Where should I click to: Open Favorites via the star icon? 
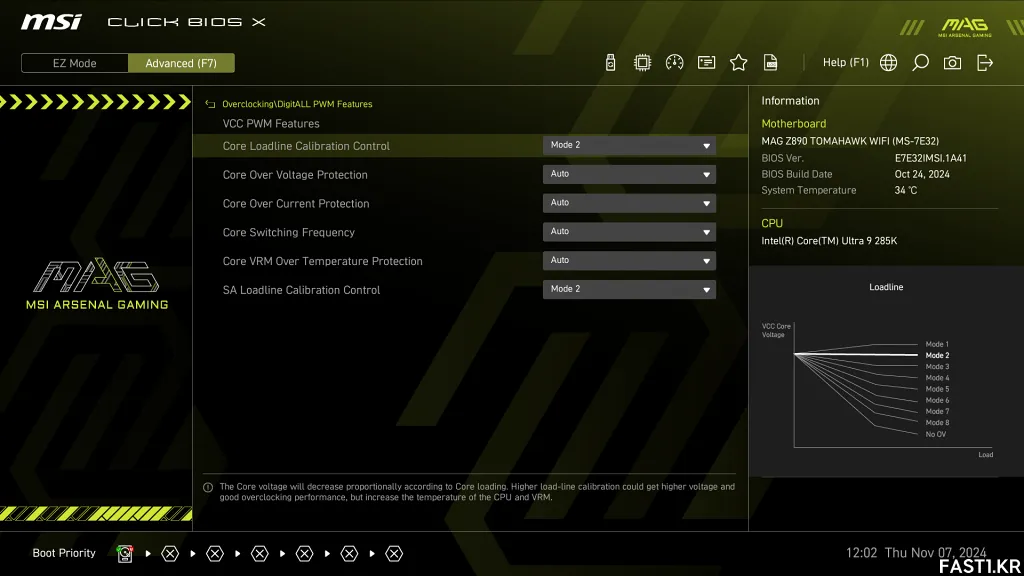pyautogui.click(x=738, y=63)
